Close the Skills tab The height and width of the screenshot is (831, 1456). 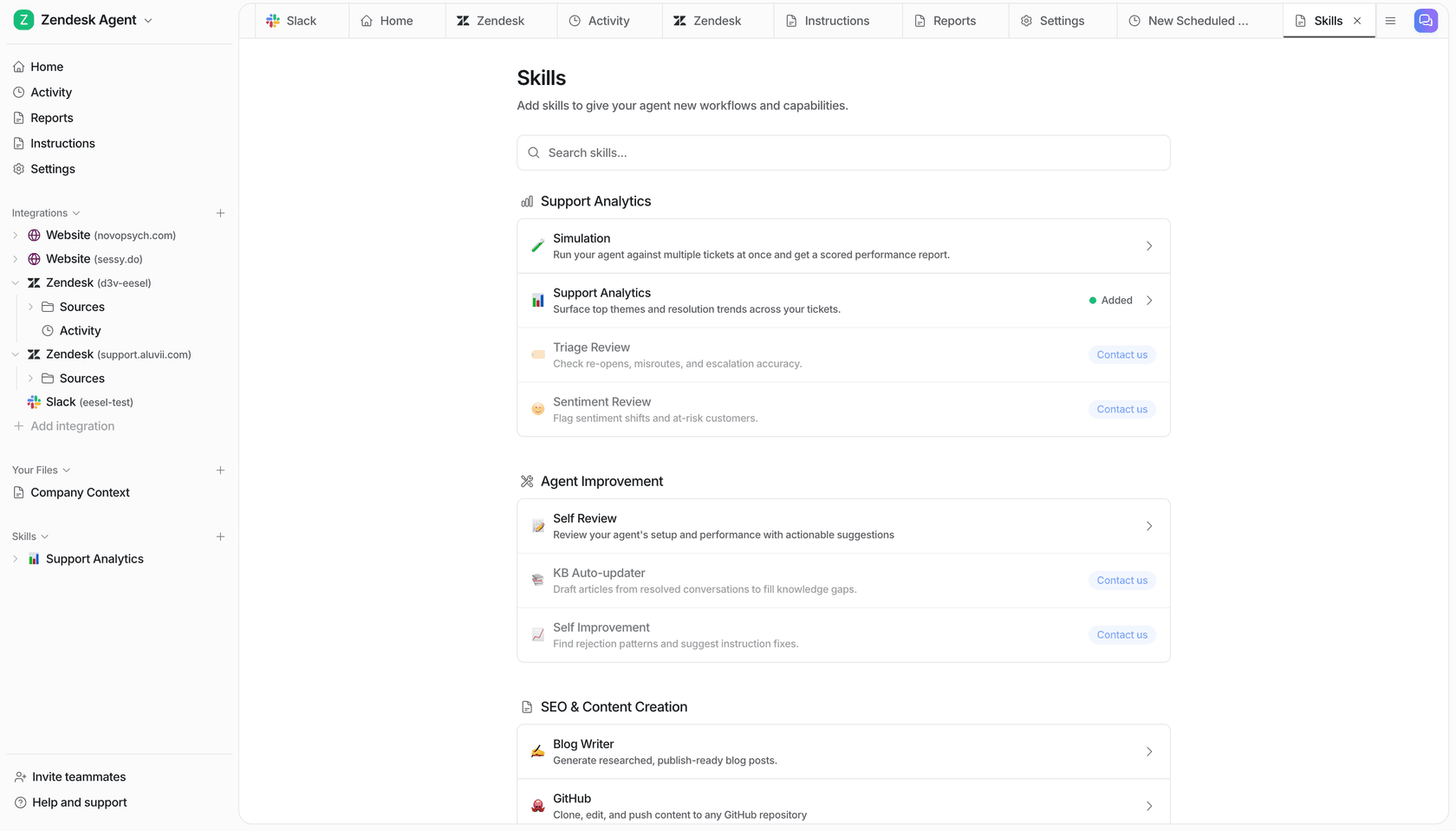point(1357,21)
